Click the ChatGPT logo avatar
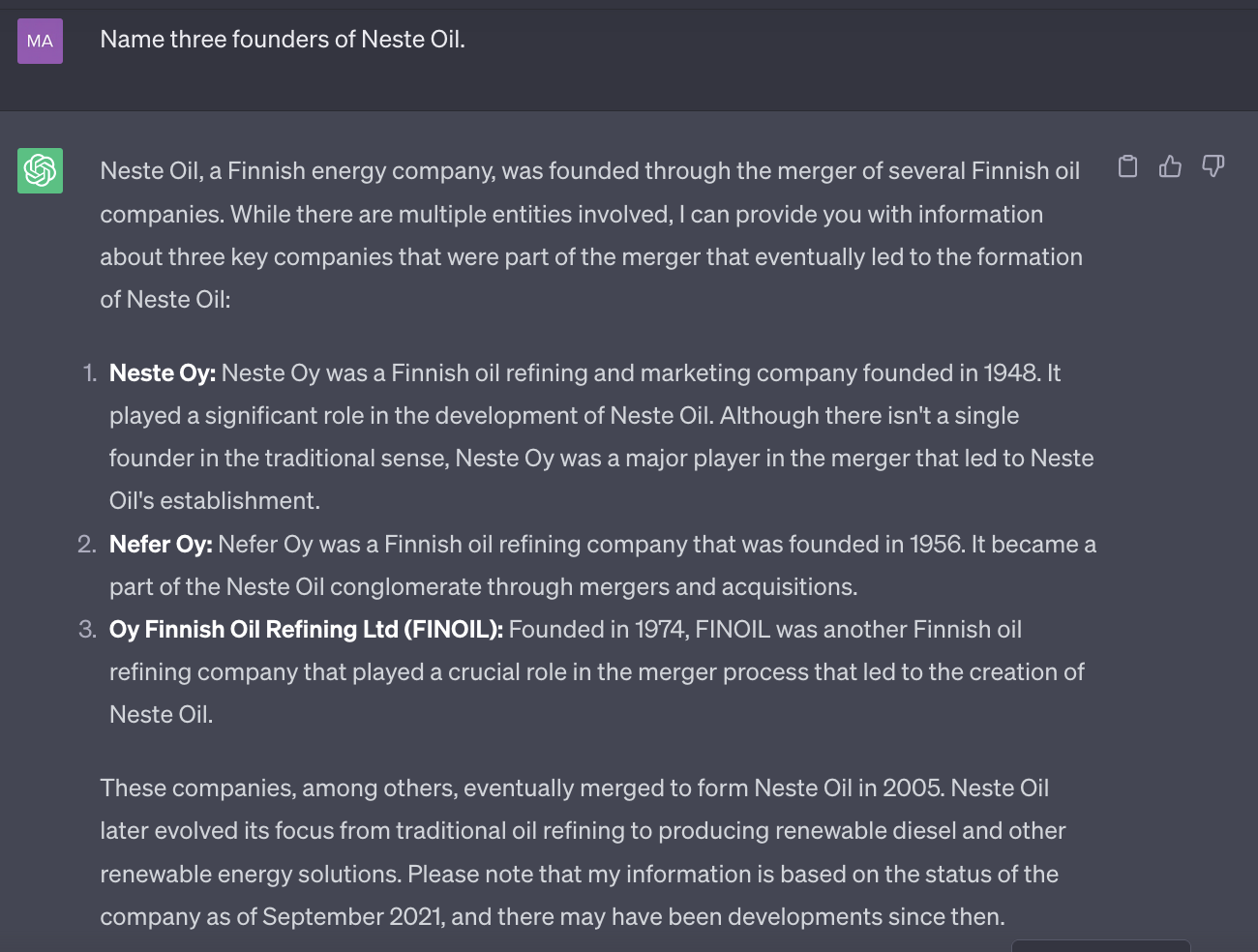1258x952 pixels. [40, 170]
